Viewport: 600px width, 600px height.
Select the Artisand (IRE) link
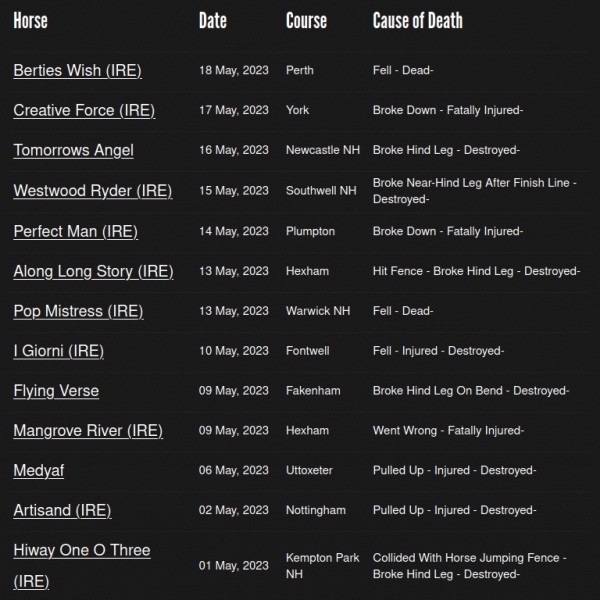pyautogui.click(x=62, y=510)
